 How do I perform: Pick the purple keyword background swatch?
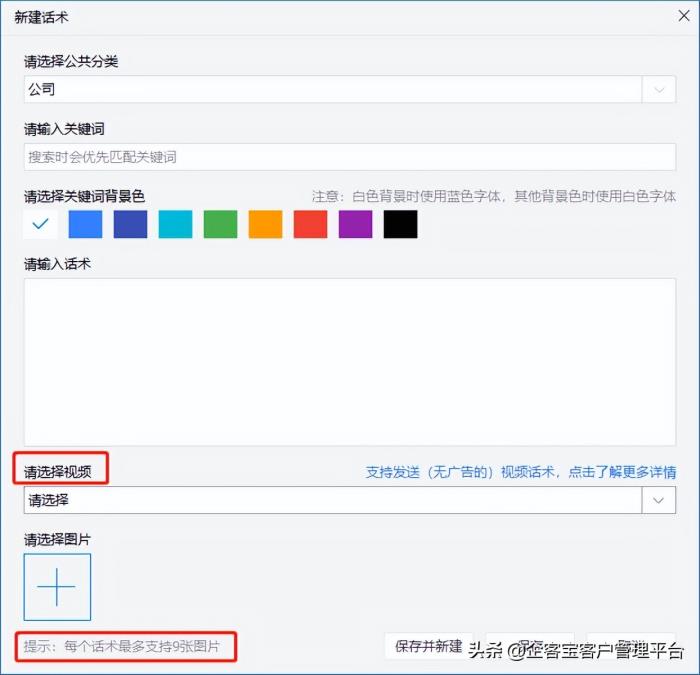[x=355, y=224]
